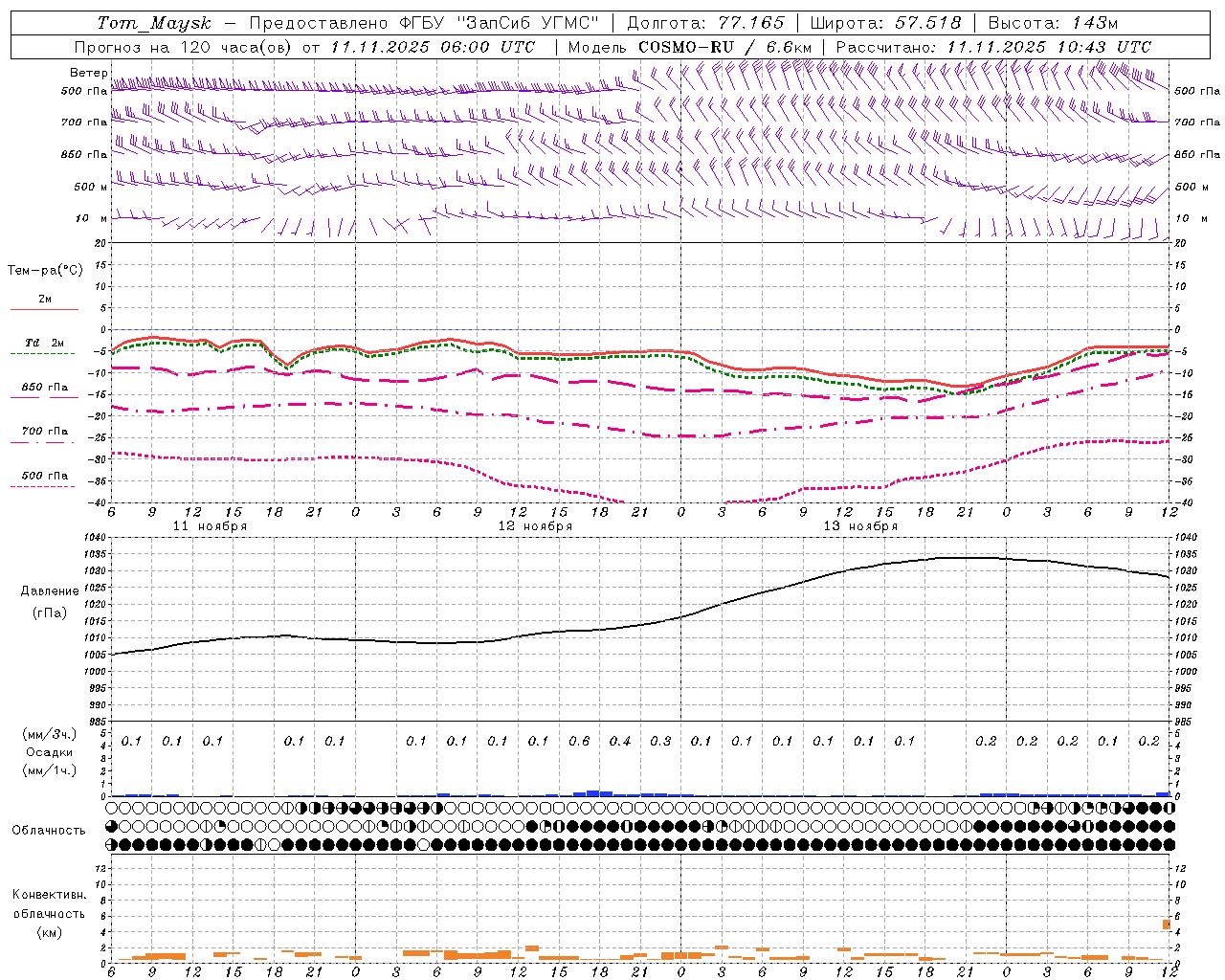Click the Конвективн. облачность label
The width and height of the screenshot is (1225, 980).
pos(49,904)
